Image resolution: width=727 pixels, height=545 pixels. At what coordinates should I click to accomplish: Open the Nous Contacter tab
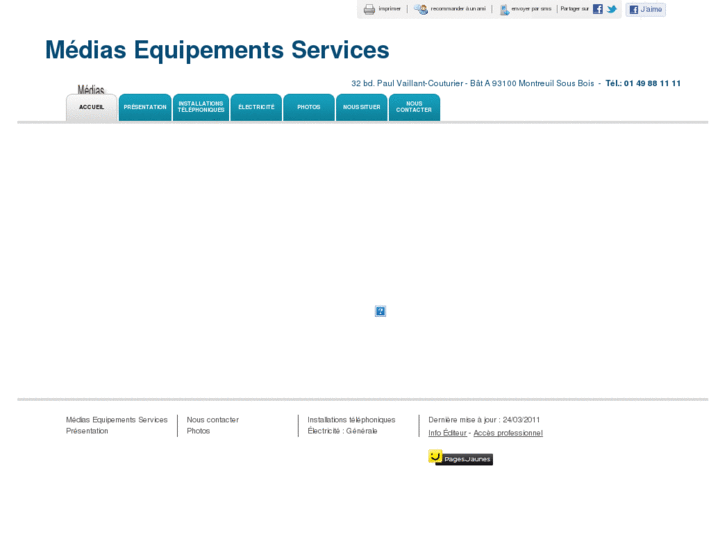coord(414,108)
